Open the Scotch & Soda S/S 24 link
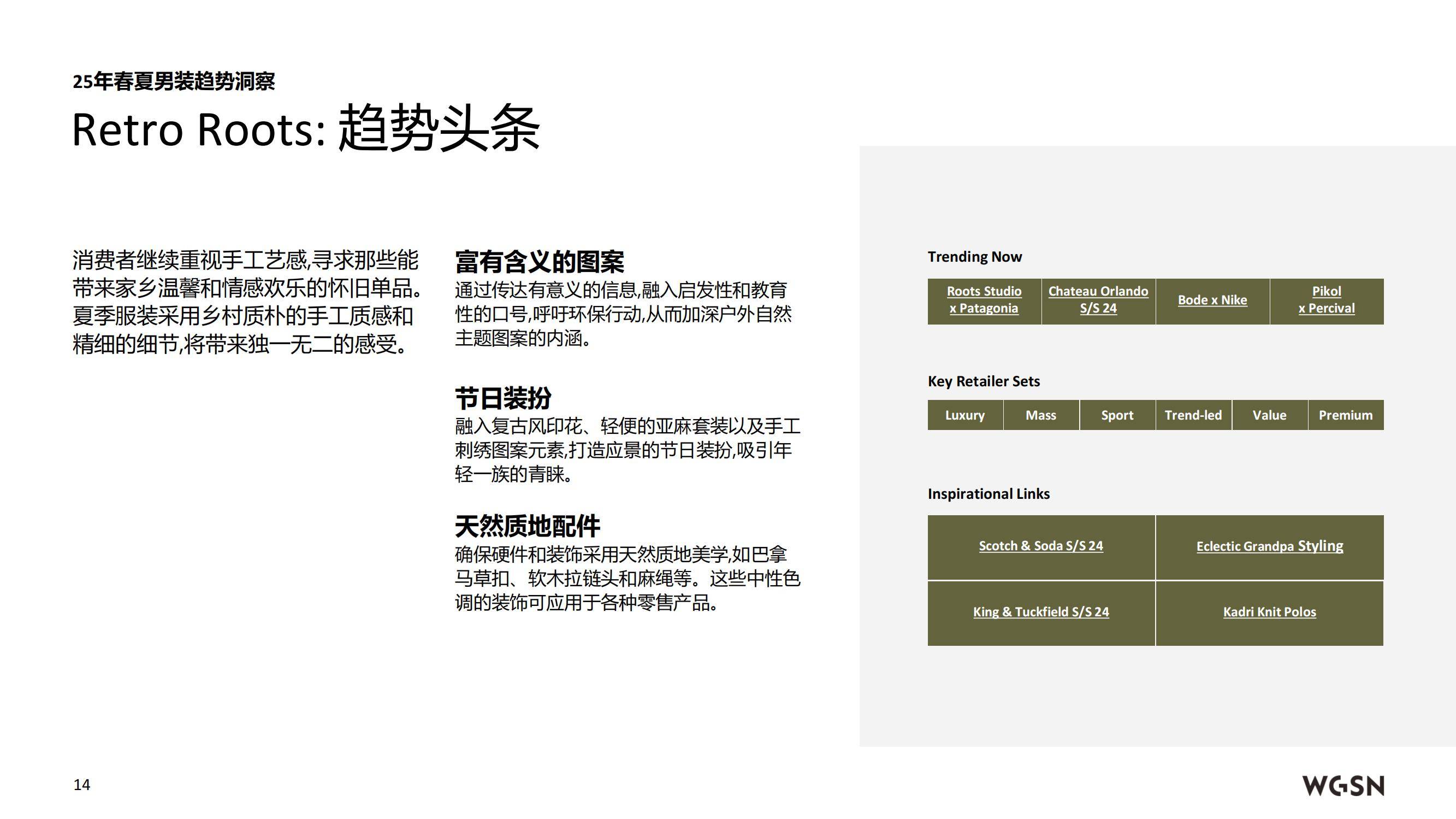Screen dimensions: 1456x819 point(1041,546)
